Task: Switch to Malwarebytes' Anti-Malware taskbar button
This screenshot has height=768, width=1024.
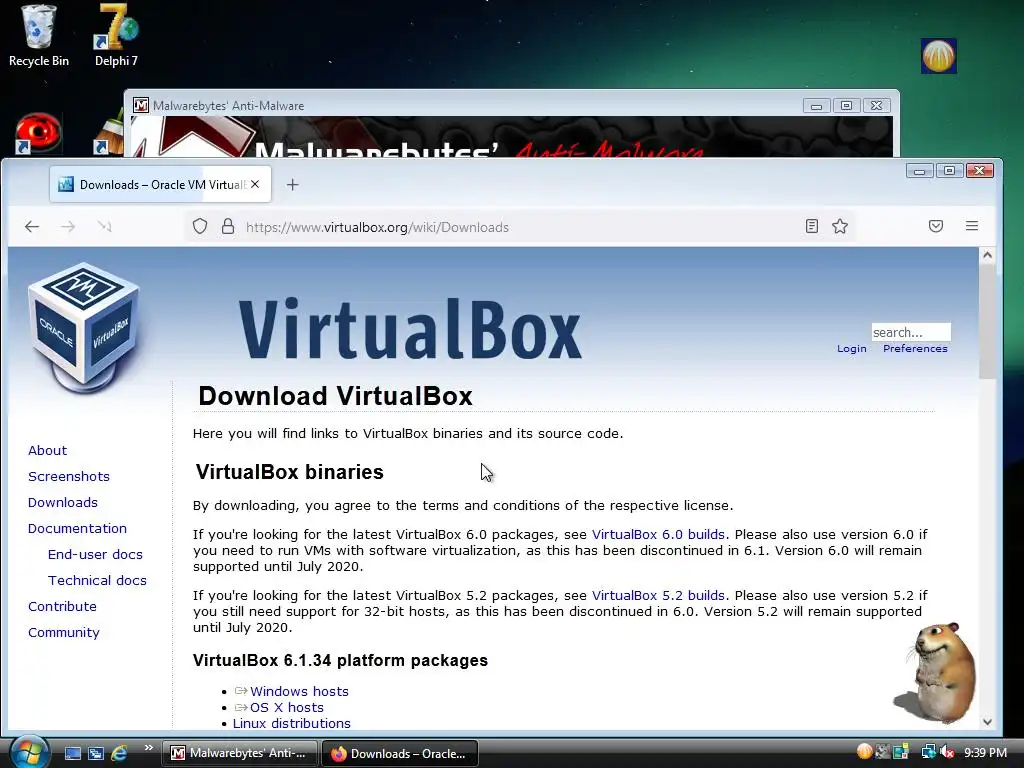Action: pos(240,753)
